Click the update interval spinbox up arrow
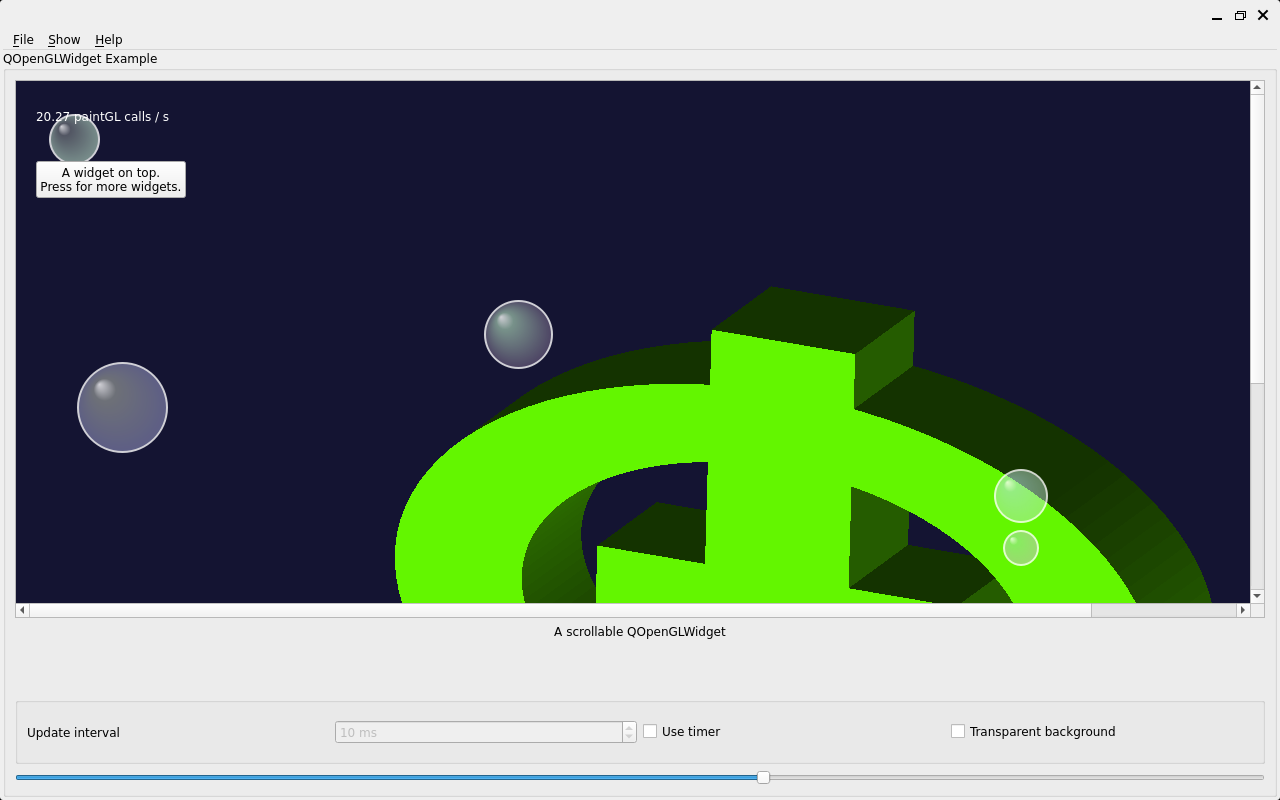The width and height of the screenshot is (1280, 800). click(x=629, y=727)
